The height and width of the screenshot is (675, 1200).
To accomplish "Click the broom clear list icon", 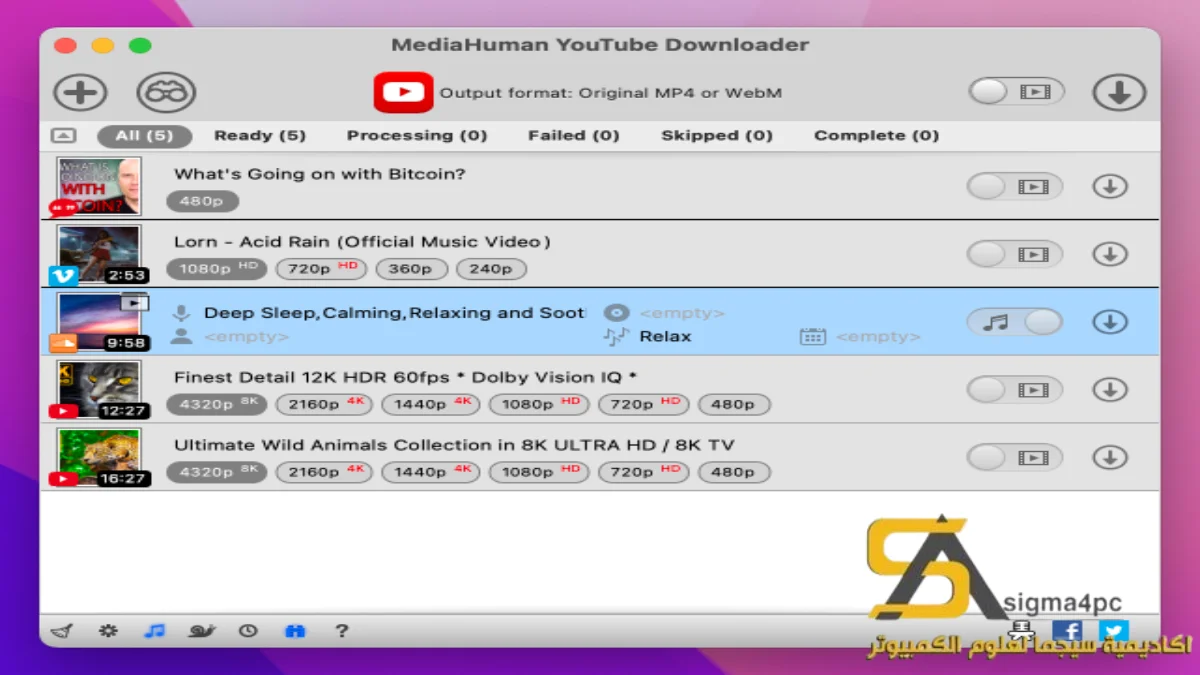I will point(62,631).
